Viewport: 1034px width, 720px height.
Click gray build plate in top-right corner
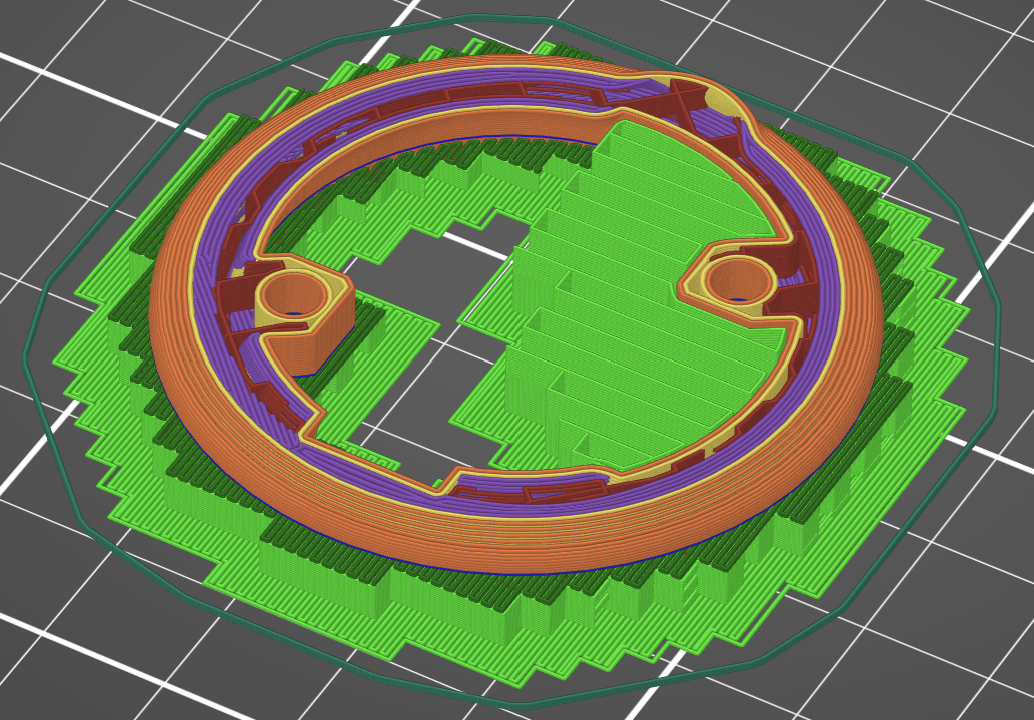(x=960, y=60)
